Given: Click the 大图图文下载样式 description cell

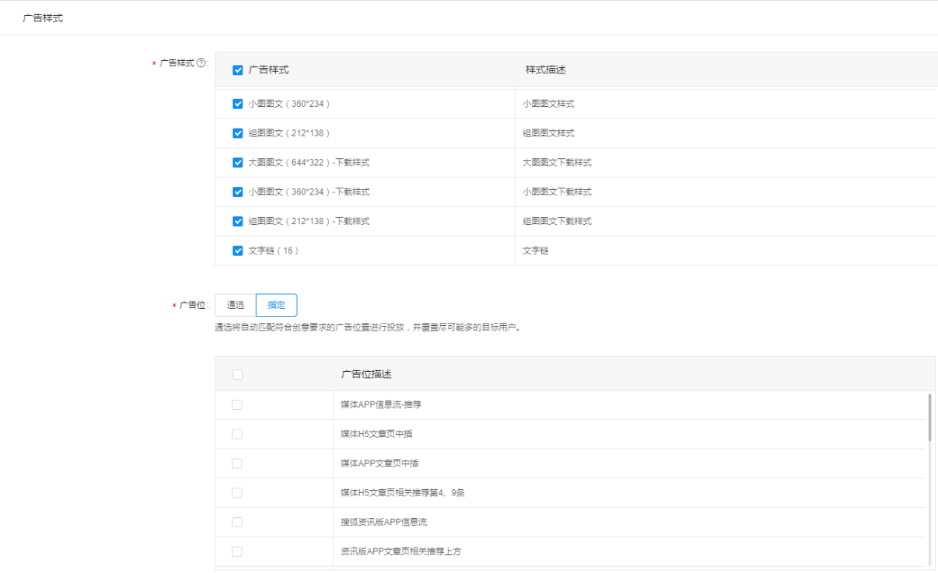Looking at the screenshot, I should [x=557, y=163].
